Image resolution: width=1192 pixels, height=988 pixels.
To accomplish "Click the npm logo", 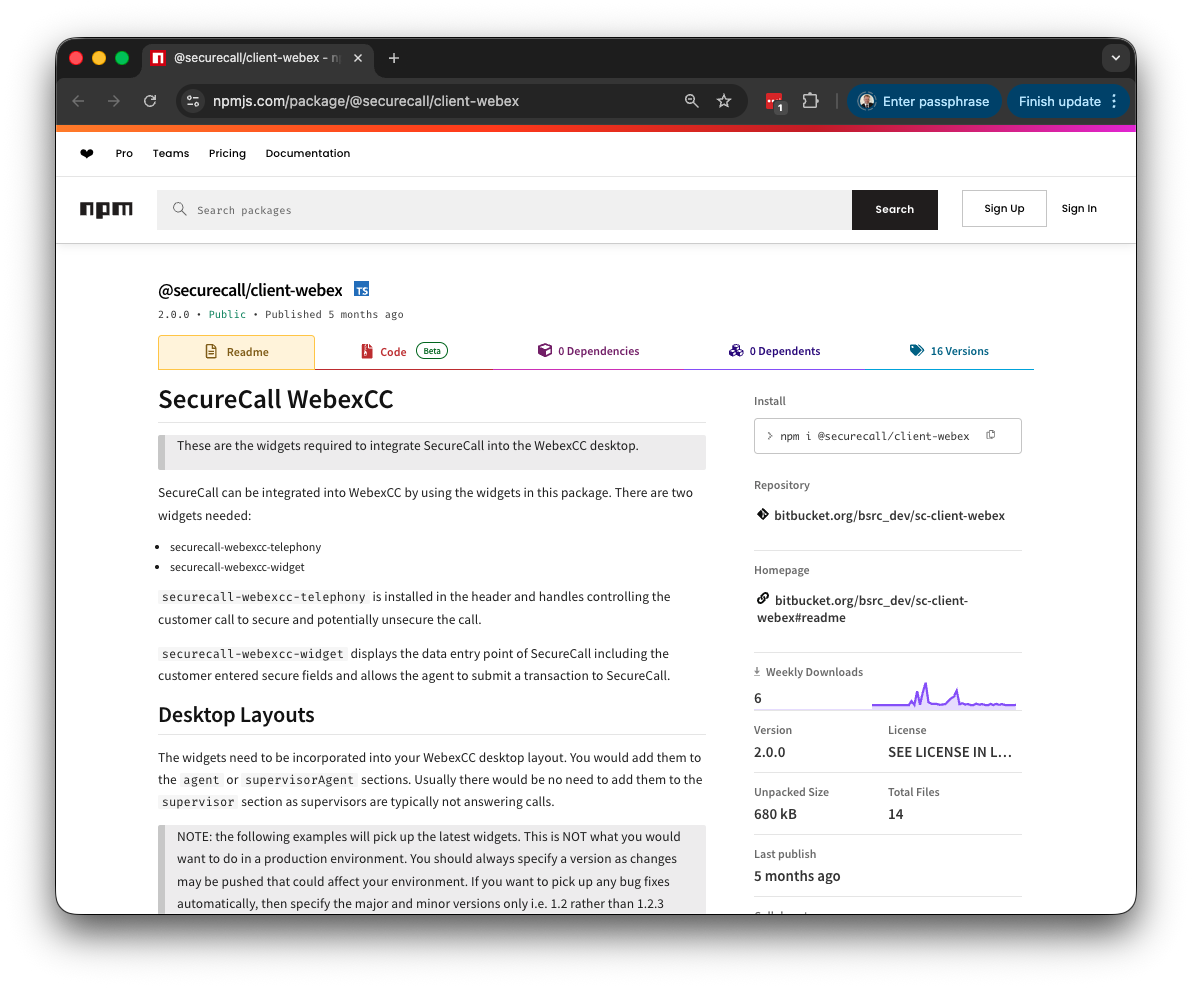I will [x=106, y=209].
